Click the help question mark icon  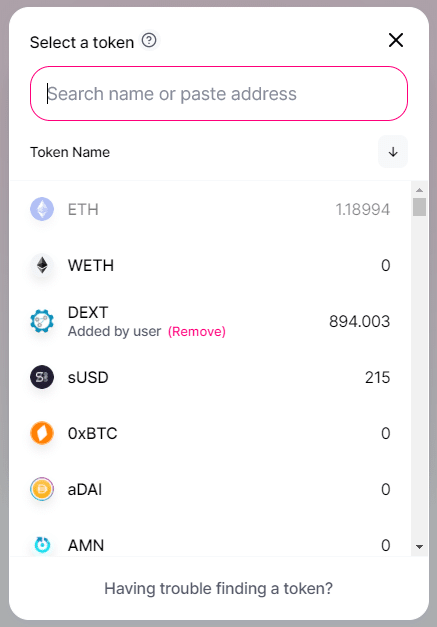[149, 40]
